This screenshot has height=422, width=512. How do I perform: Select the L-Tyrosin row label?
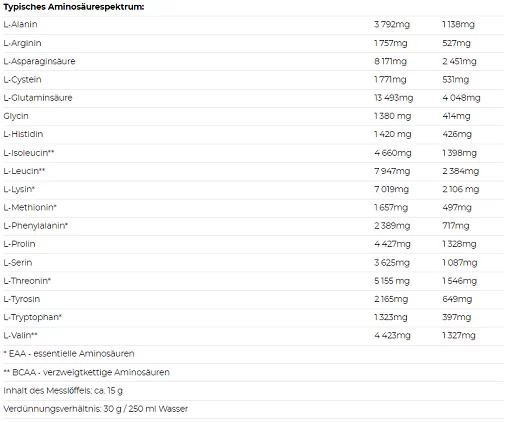(x=22, y=299)
